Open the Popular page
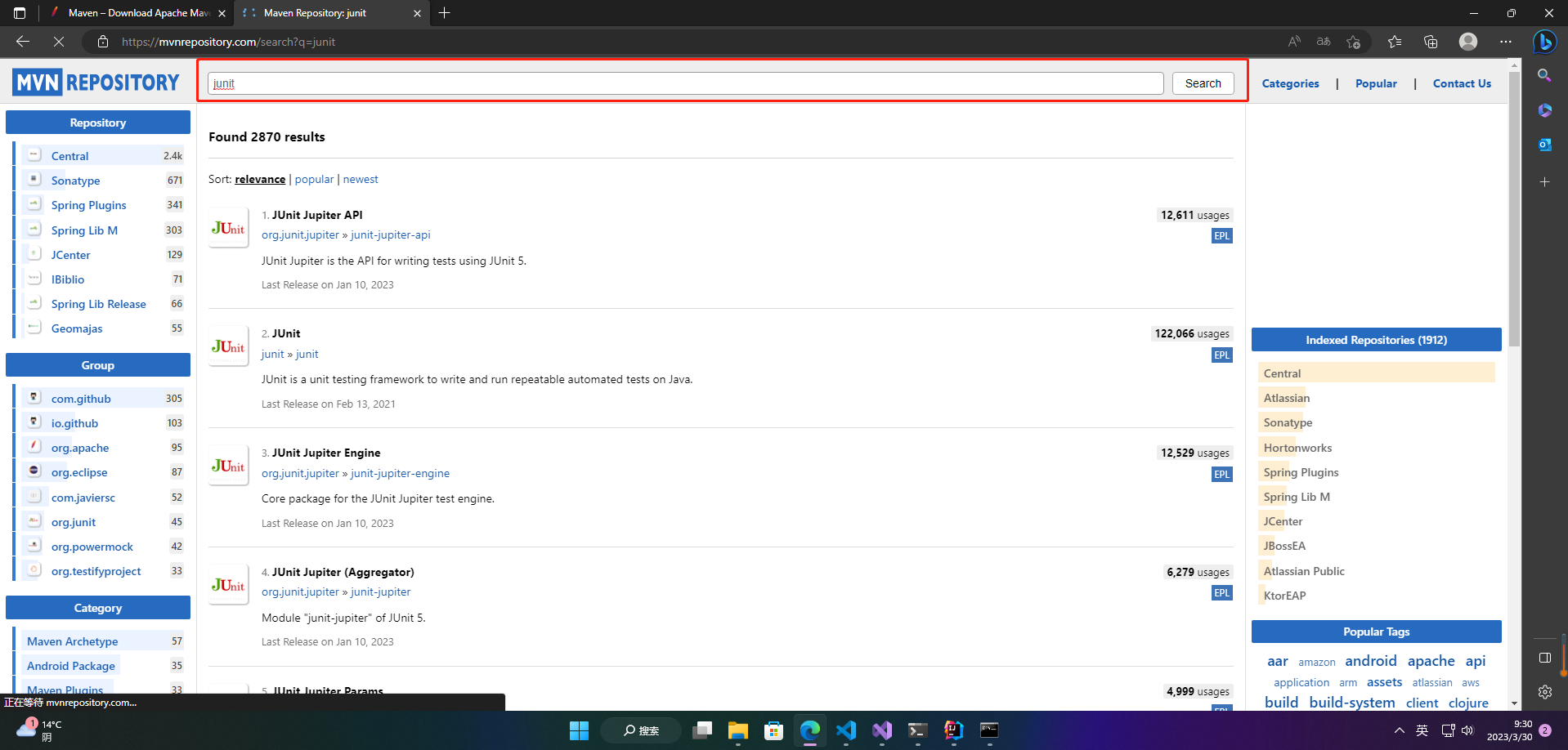The image size is (1568, 750). 1376,83
